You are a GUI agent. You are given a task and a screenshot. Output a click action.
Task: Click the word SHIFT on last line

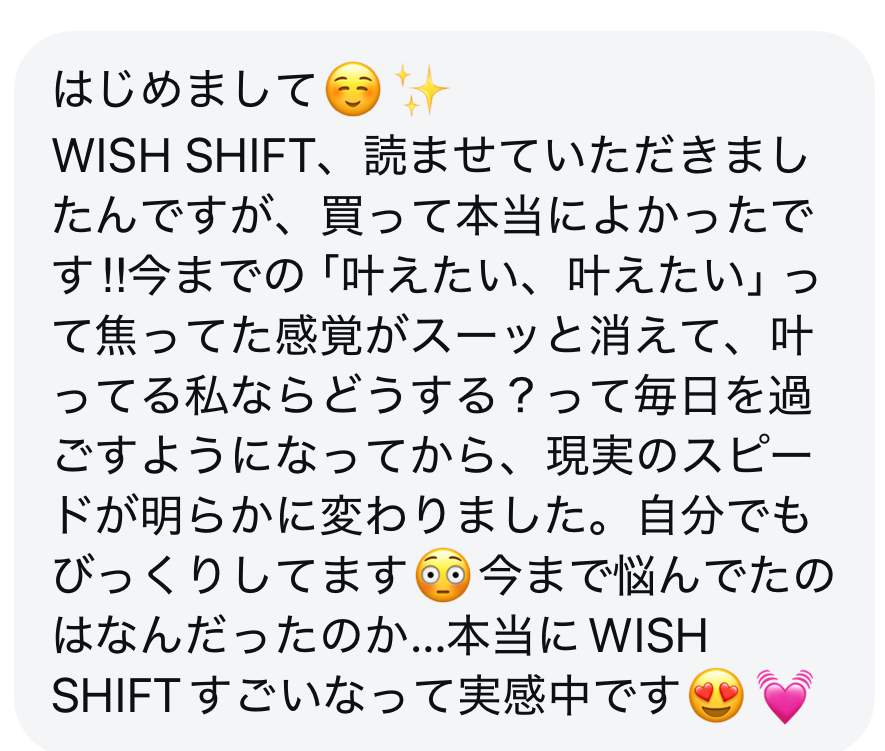click(x=116, y=696)
